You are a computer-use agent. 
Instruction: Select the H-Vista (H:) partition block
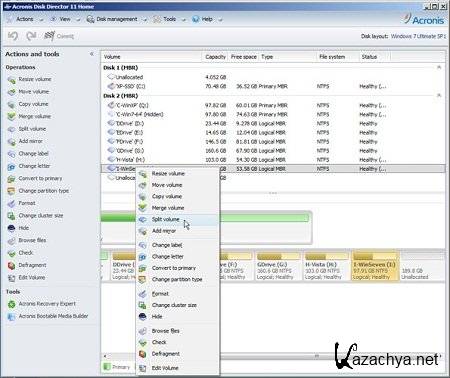click(326, 266)
